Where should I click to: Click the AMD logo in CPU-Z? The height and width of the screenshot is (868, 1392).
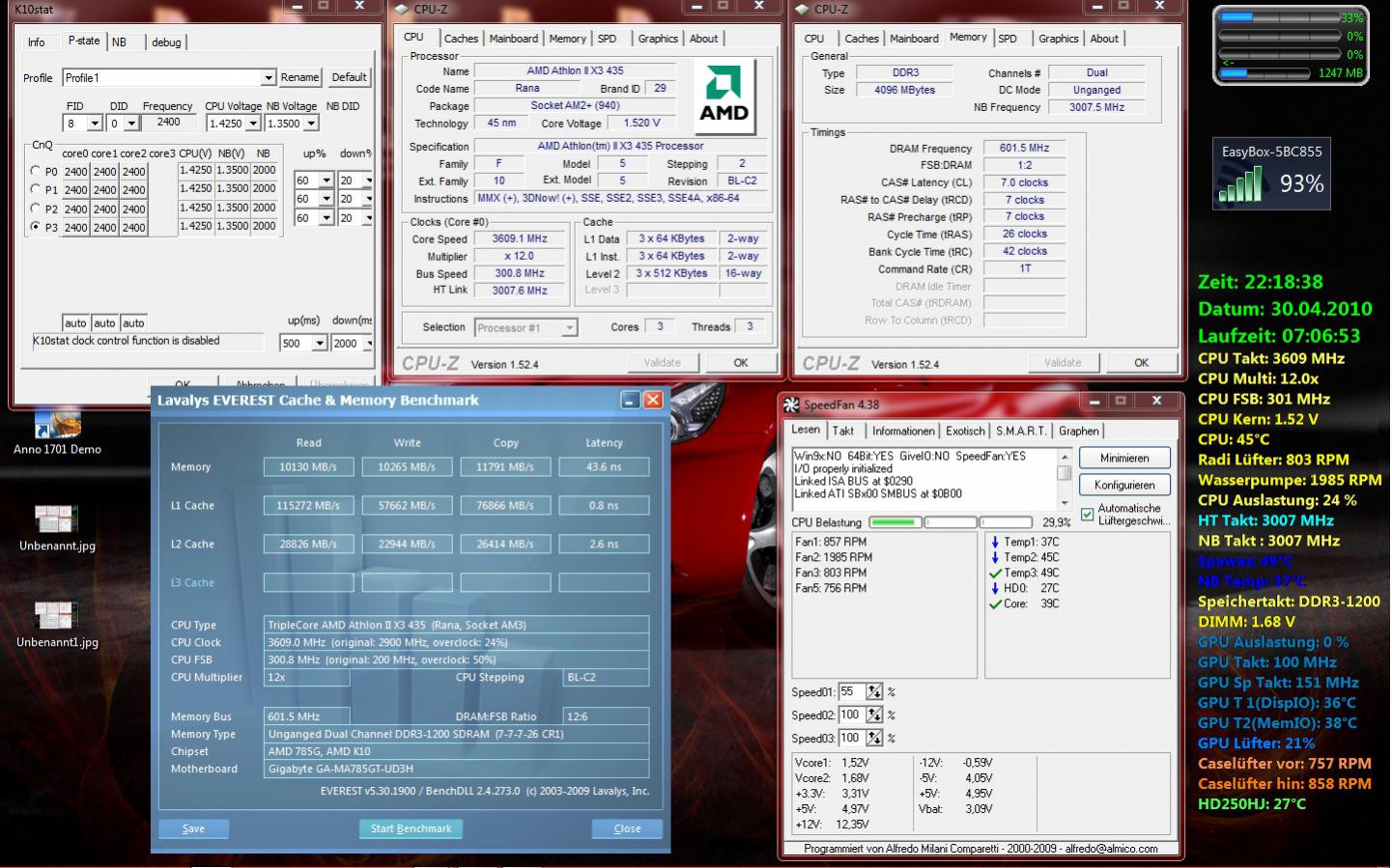(x=724, y=98)
